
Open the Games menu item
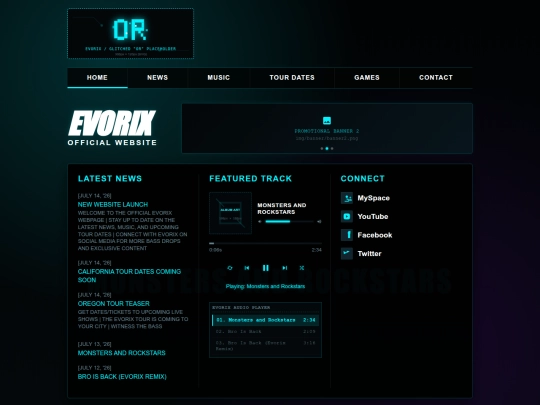tap(367, 78)
